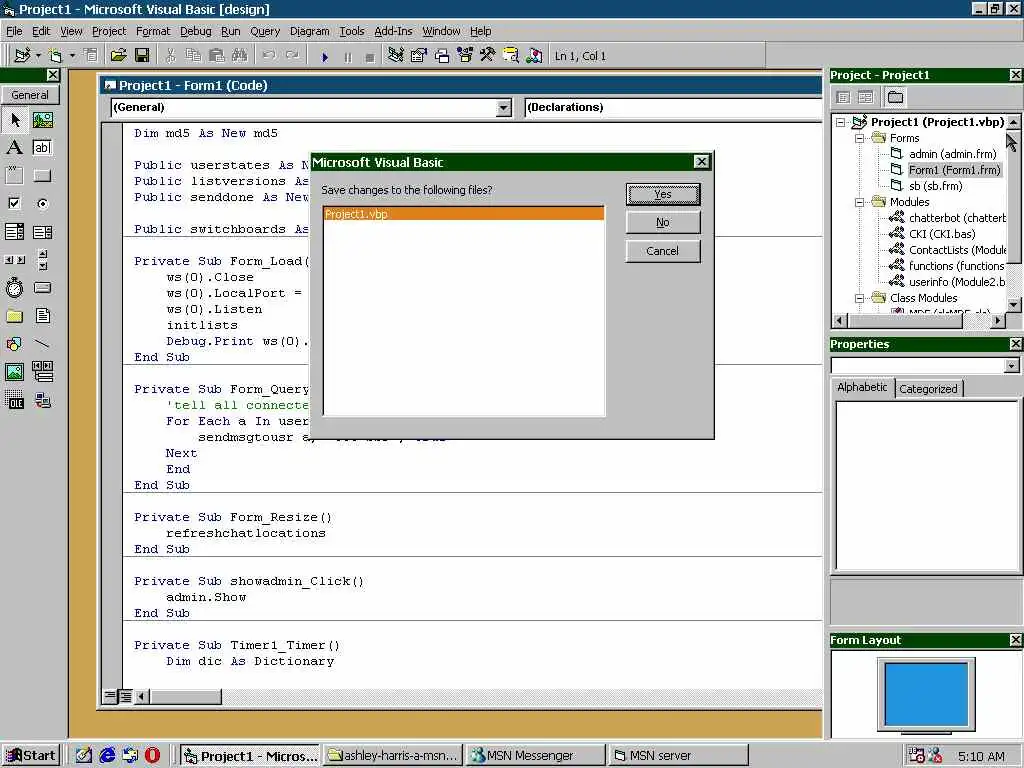Click Yes to save changes
1024x768 pixels.
tap(663, 194)
